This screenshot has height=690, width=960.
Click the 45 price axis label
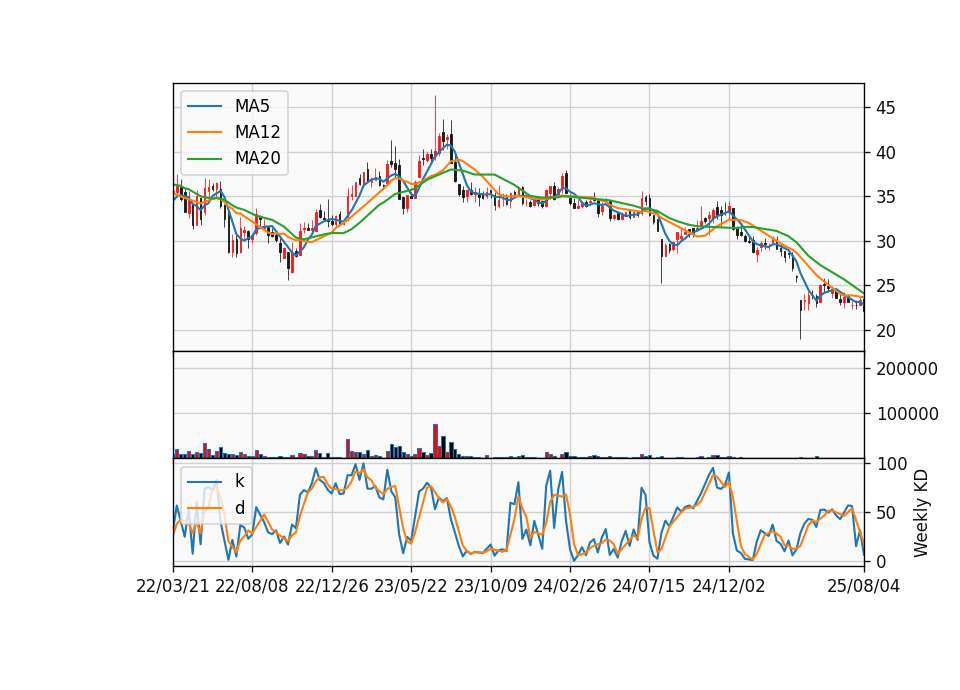pos(885,108)
